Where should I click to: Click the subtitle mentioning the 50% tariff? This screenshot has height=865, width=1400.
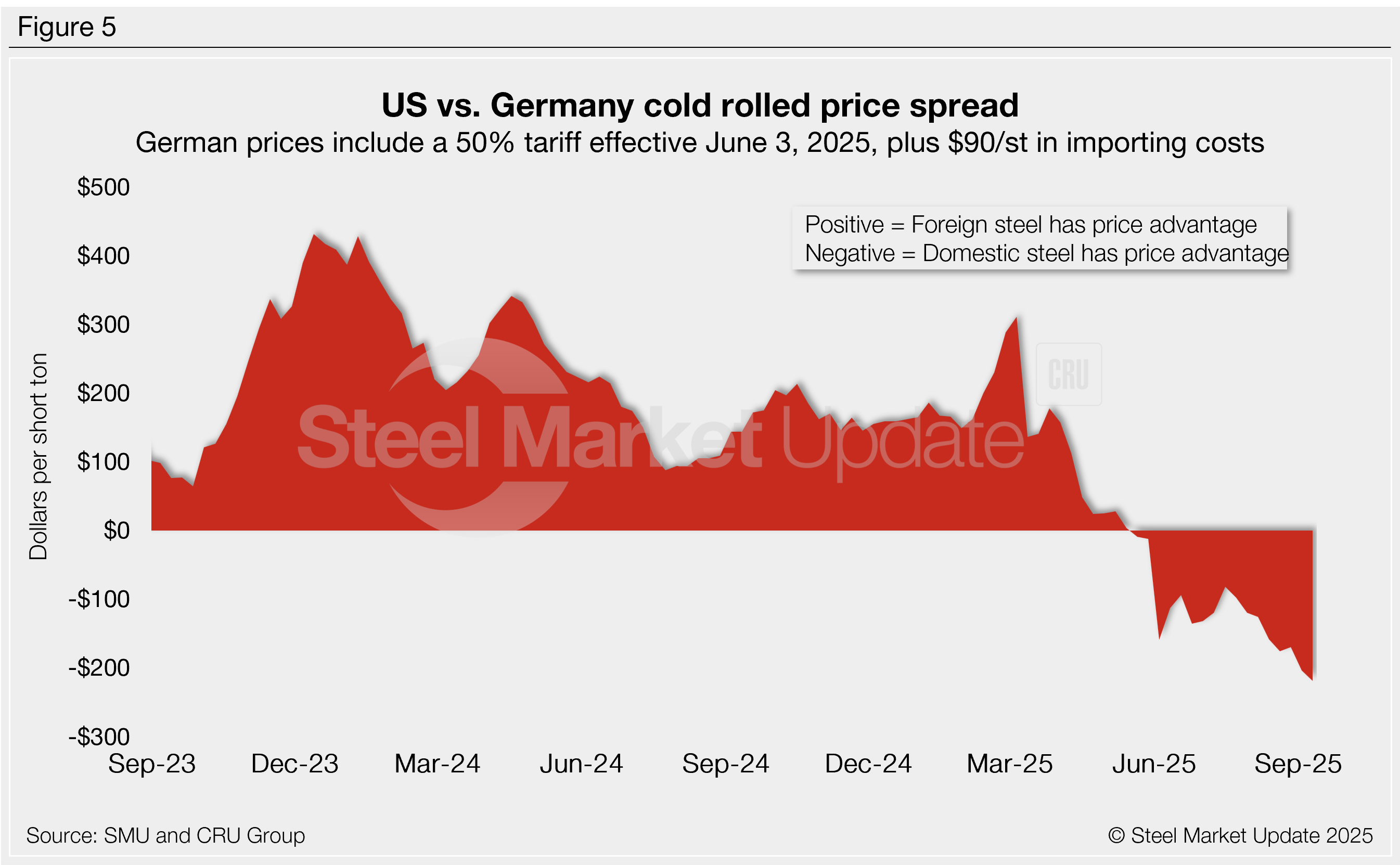tap(700, 143)
